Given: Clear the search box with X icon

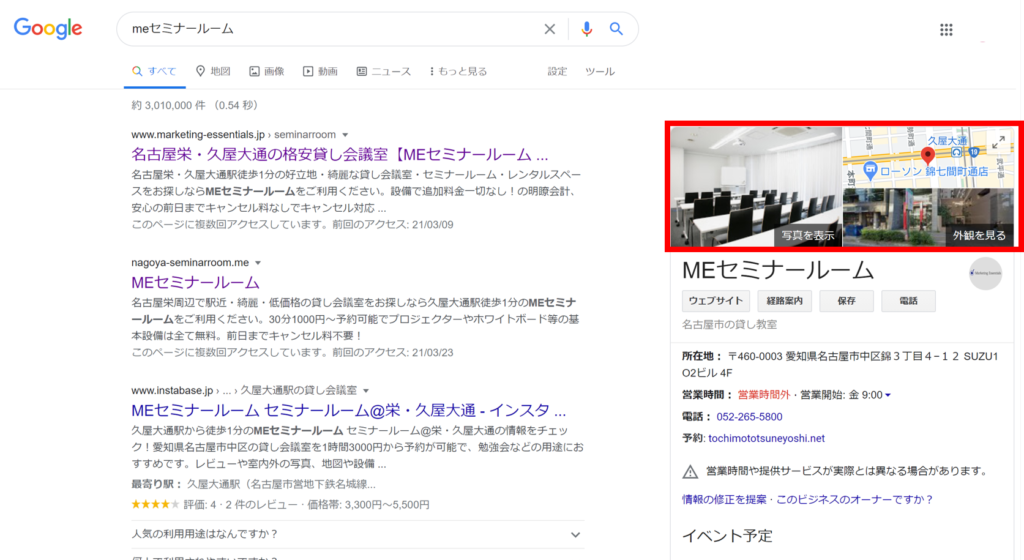Looking at the screenshot, I should pyautogui.click(x=550, y=29).
